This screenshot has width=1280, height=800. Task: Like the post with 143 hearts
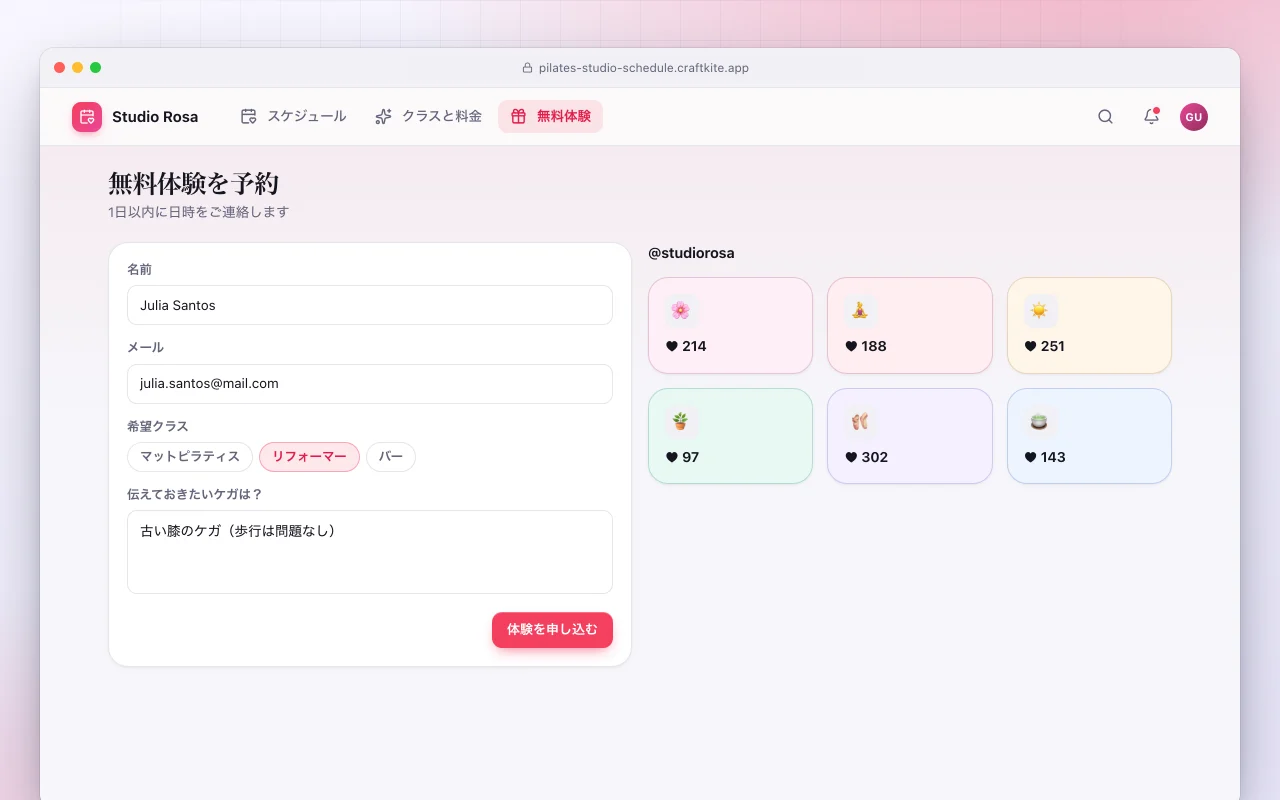[x=1031, y=457]
